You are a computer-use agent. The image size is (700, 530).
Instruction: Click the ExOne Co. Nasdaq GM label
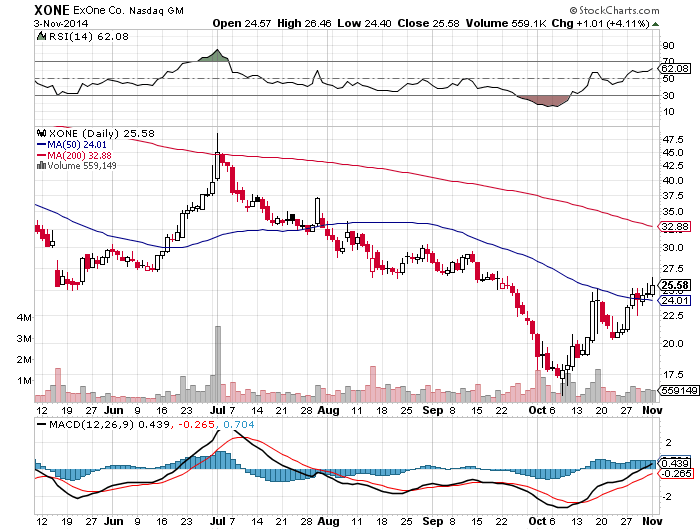(x=129, y=10)
